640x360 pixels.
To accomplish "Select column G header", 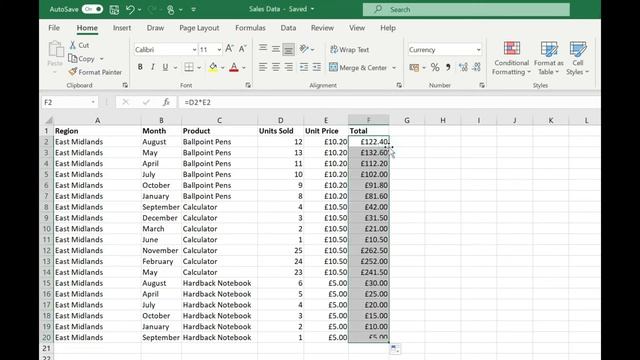I will click(x=407, y=120).
